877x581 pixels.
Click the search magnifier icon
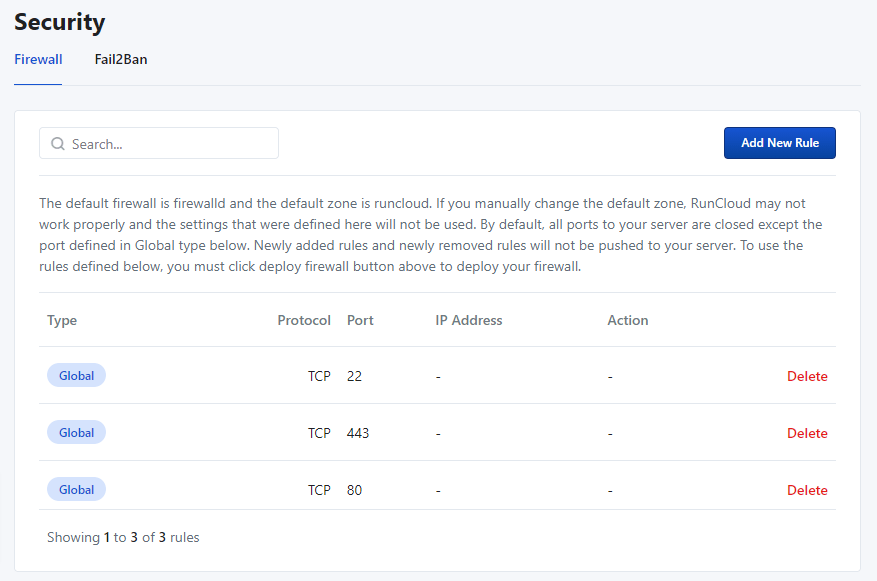(x=58, y=144)
